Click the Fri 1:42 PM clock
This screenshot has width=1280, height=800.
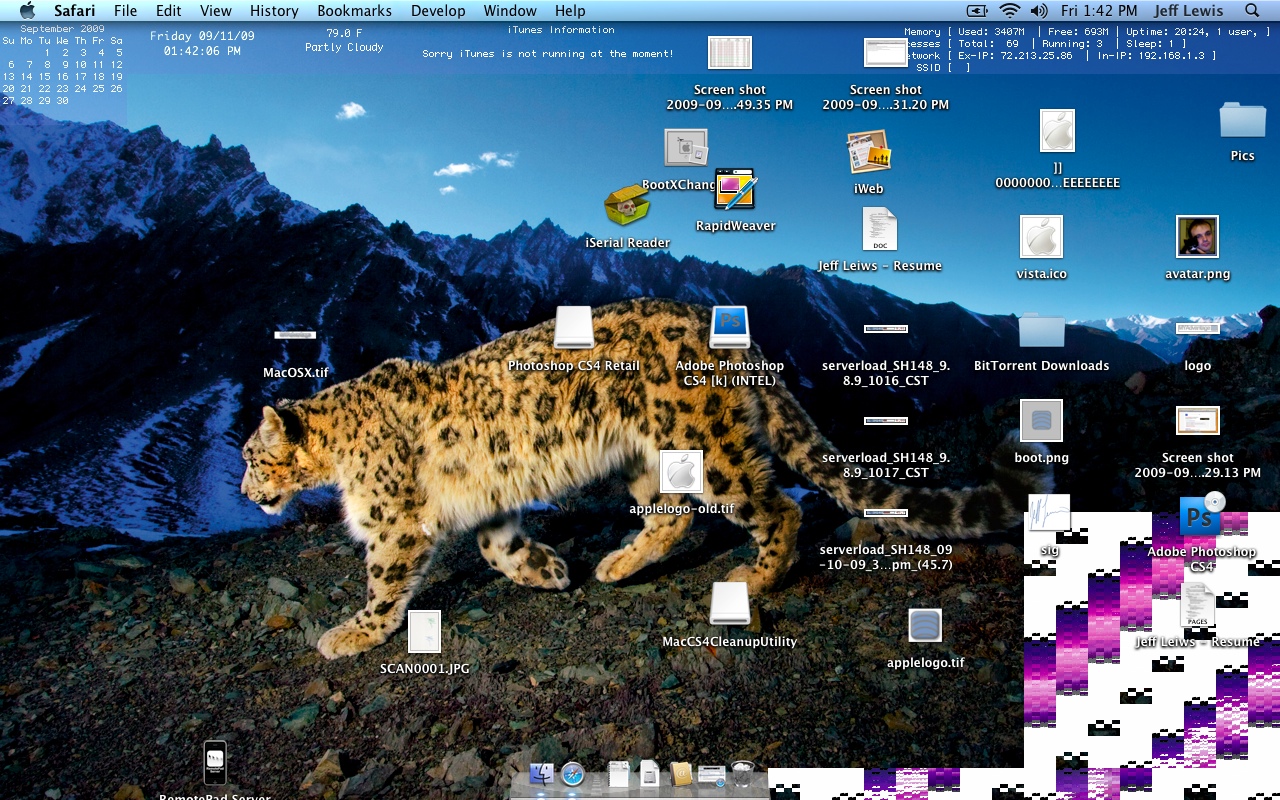pyautogui.click(x=1099, y=11)
